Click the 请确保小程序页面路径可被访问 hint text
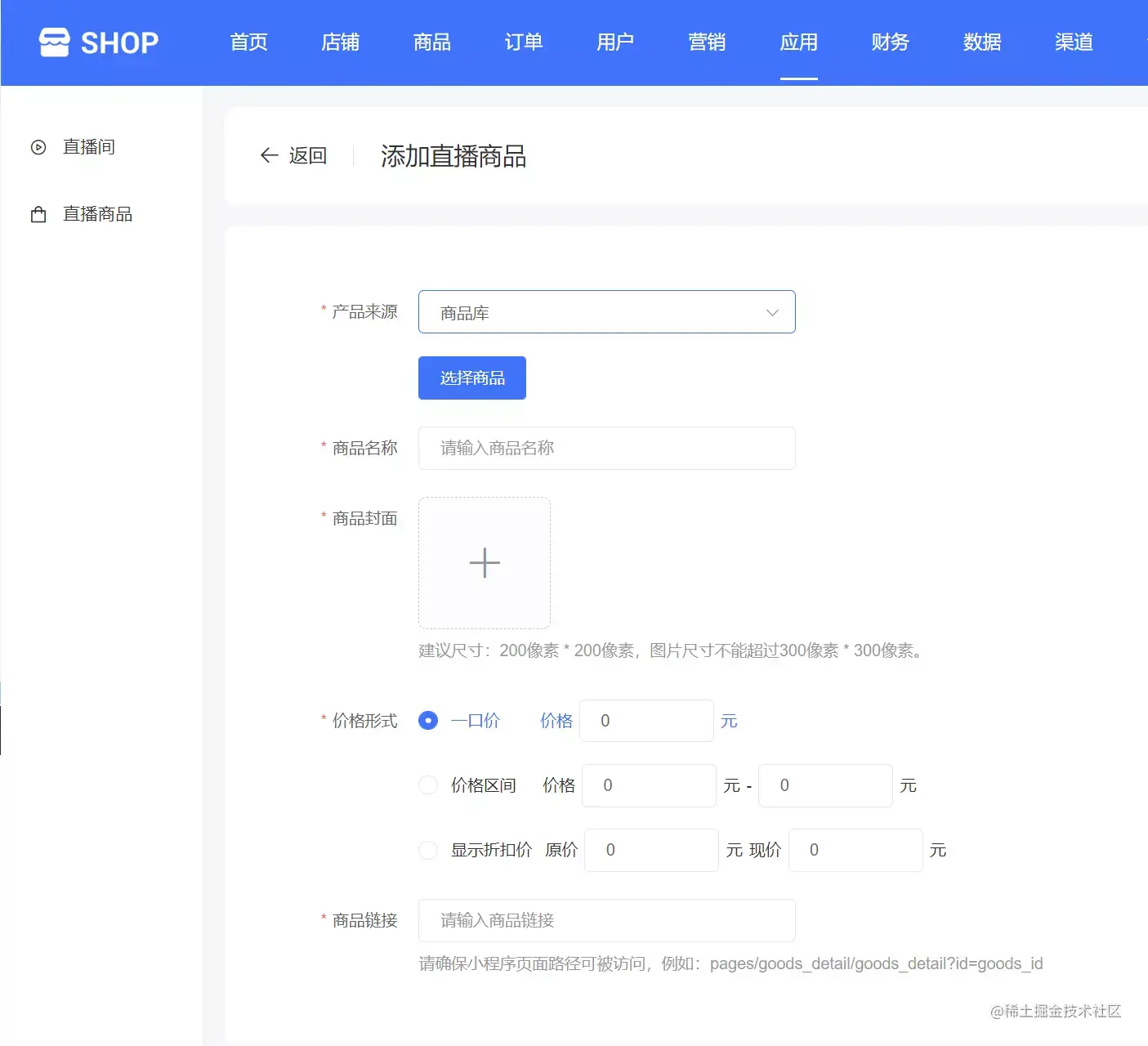This screenshot has width=1148, height=1046. (x=731, y=963)
